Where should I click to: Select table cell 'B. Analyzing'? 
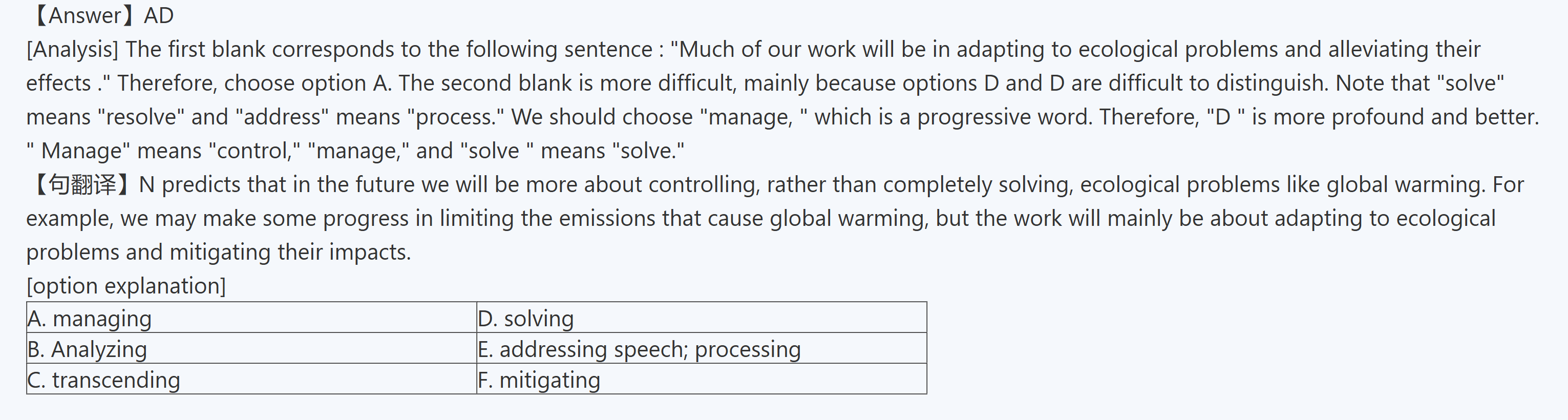click(x=87, y=349)
